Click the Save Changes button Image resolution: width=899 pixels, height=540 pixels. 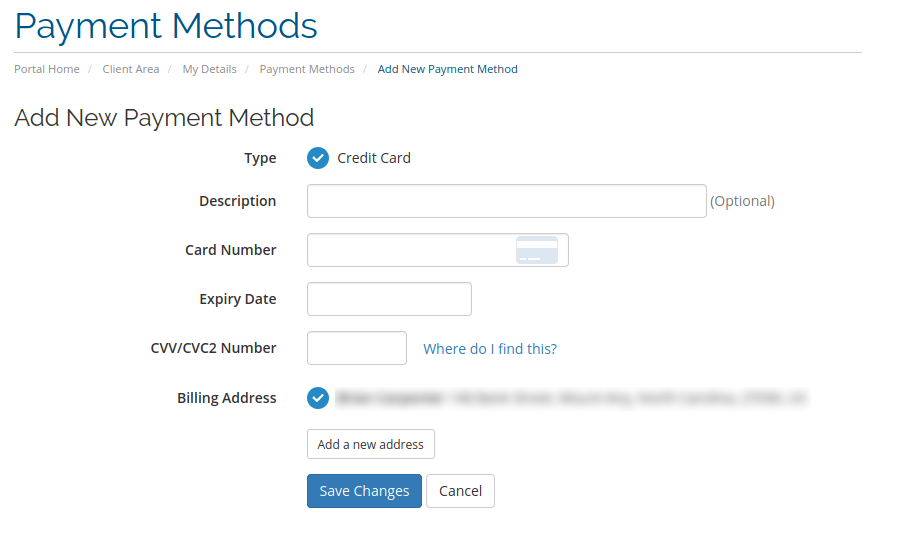click(364, 491)
